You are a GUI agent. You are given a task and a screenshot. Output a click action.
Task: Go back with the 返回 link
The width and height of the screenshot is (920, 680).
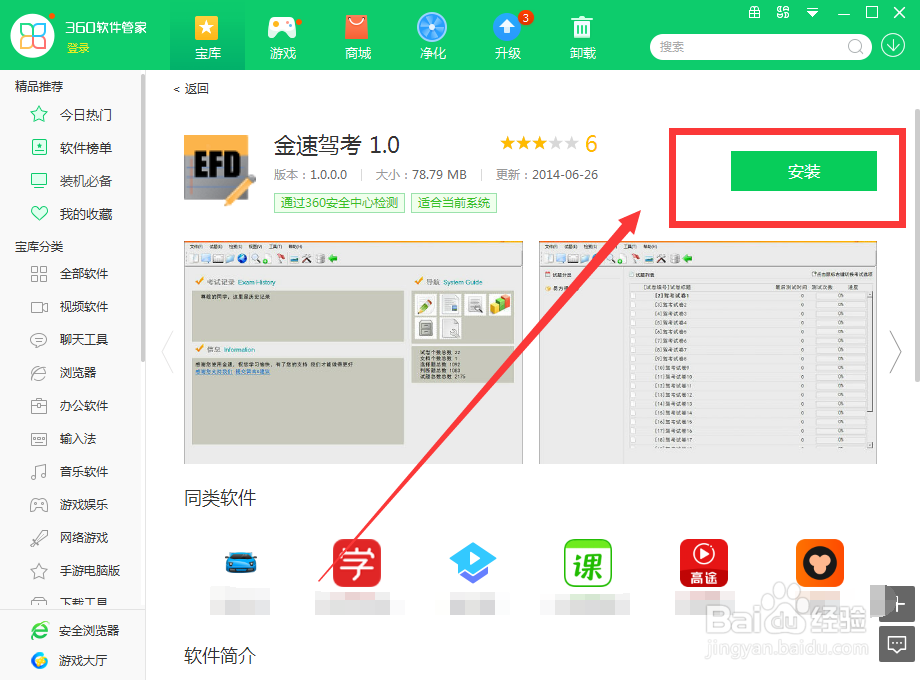191,89
